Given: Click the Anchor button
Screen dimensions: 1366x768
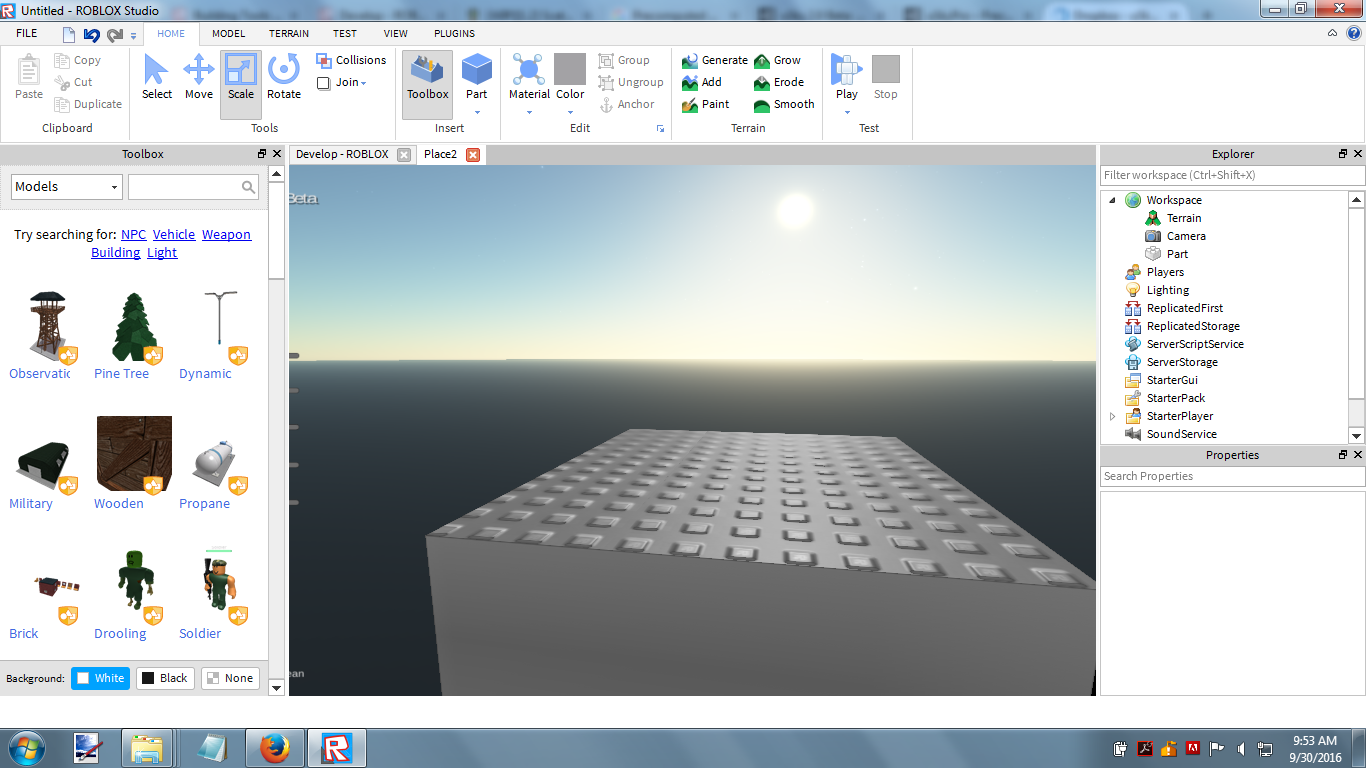Looking at the screenshot, I should tap(627, 104).
